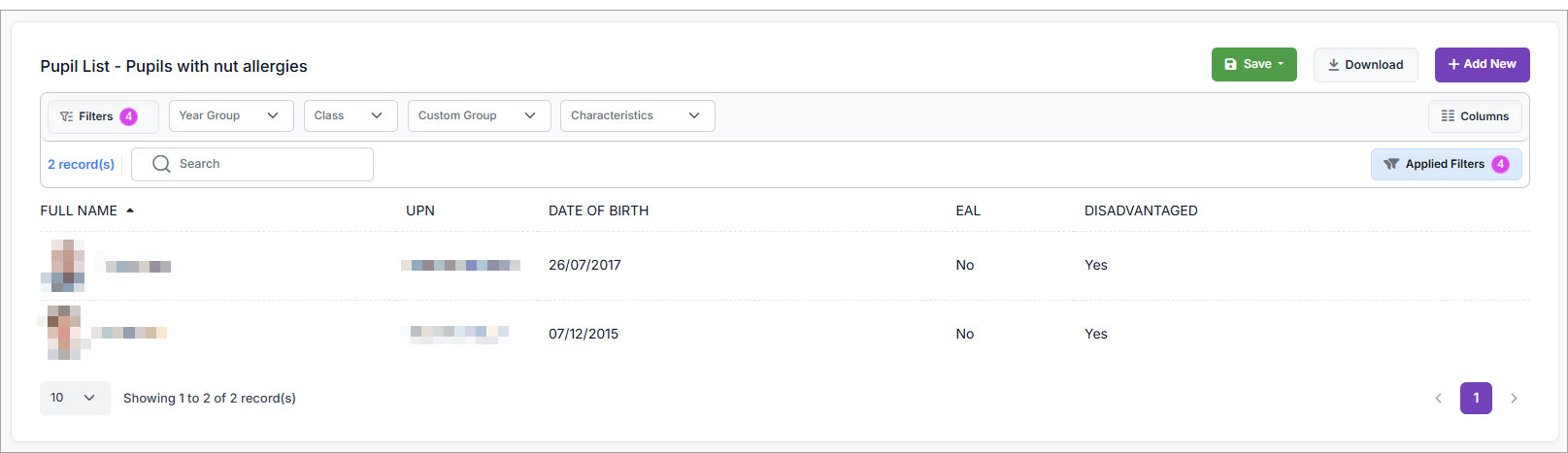Click the Download button
The width and height of the screenshot is (1568, 453).
1365,65
